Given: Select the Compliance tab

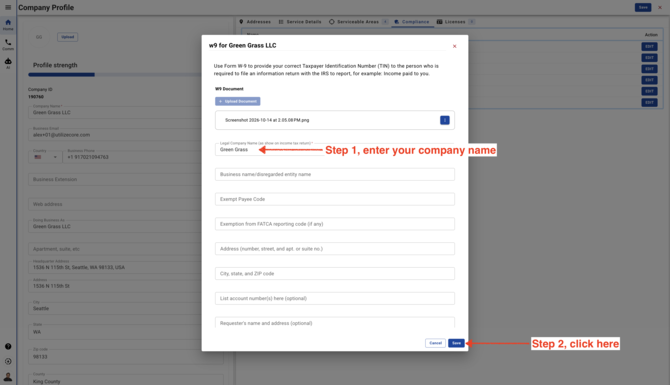Looking at the screenshot, I should point(412,22).
